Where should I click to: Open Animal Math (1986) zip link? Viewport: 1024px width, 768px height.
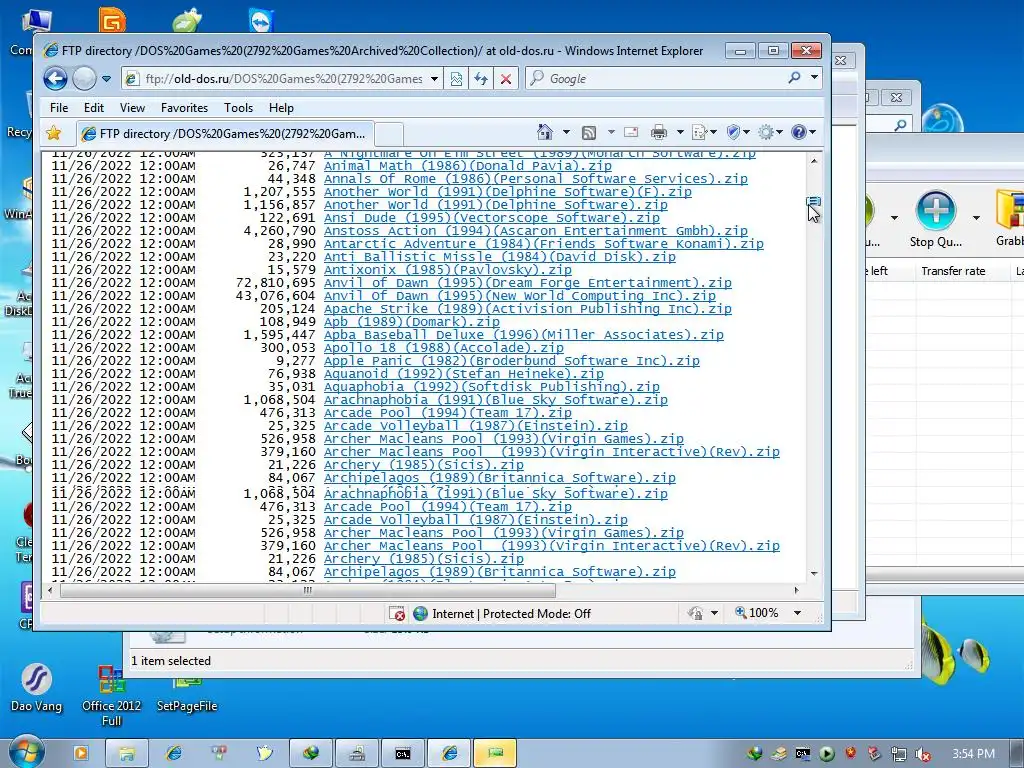coord(468,166)
